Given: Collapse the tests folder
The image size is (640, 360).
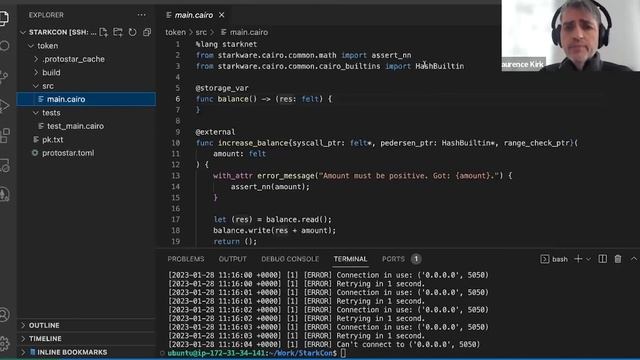Looking at the screenshot, I should [36, 113].
